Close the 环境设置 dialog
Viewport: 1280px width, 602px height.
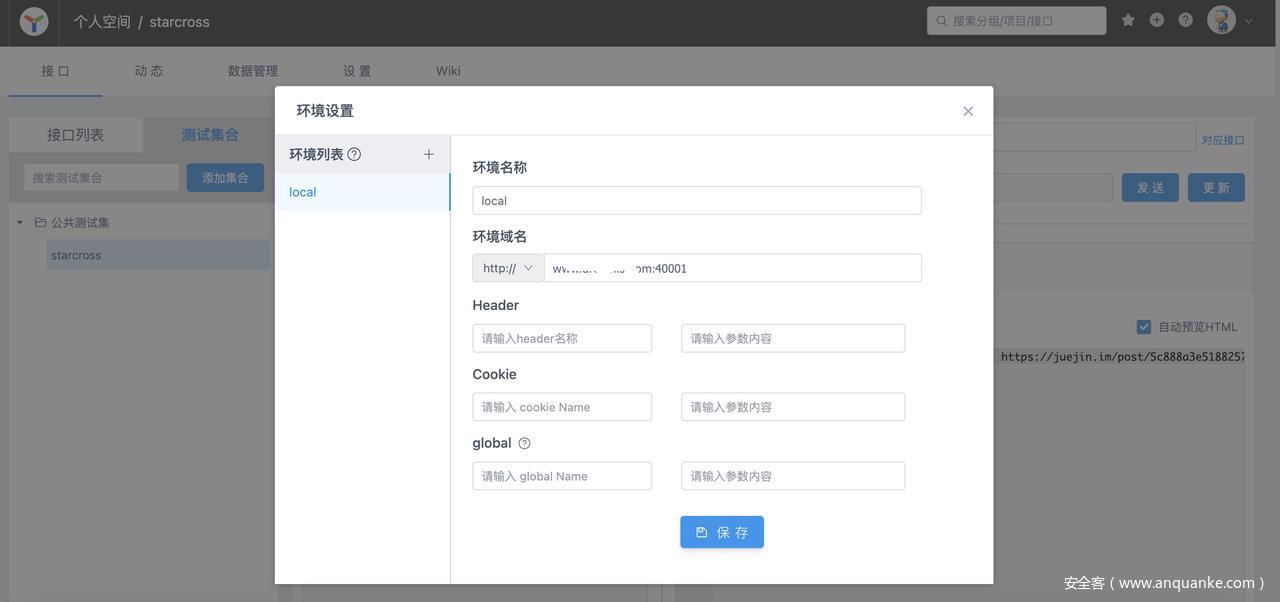click(968, 111)
